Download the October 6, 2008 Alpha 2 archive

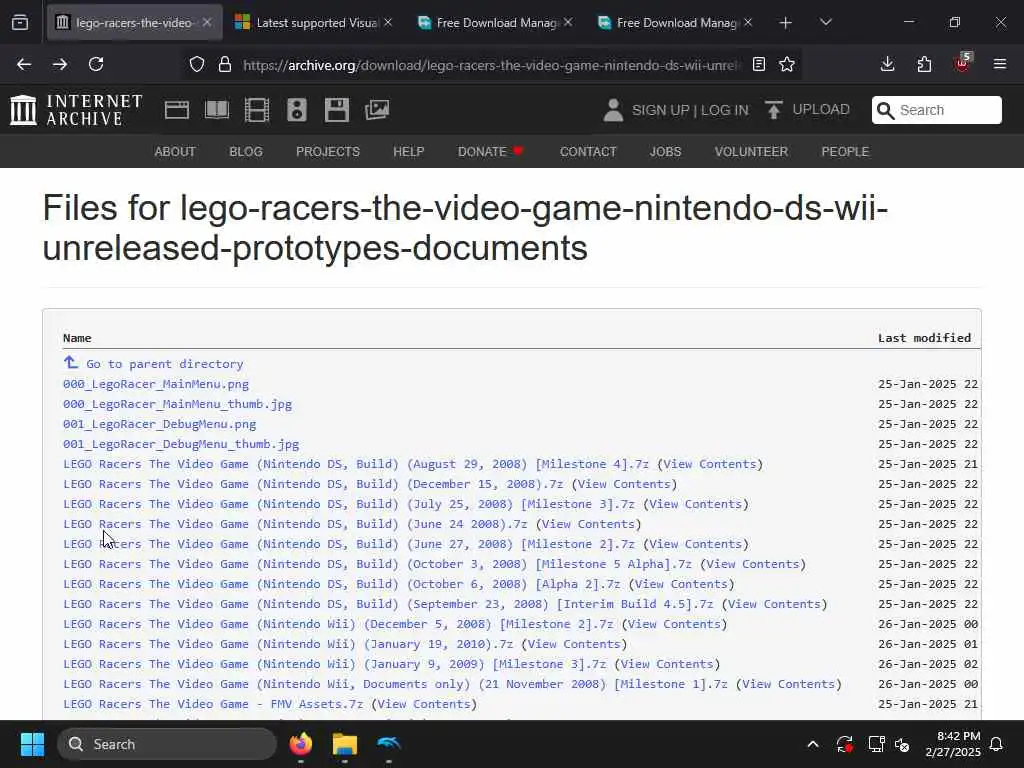tap(342, 584)
